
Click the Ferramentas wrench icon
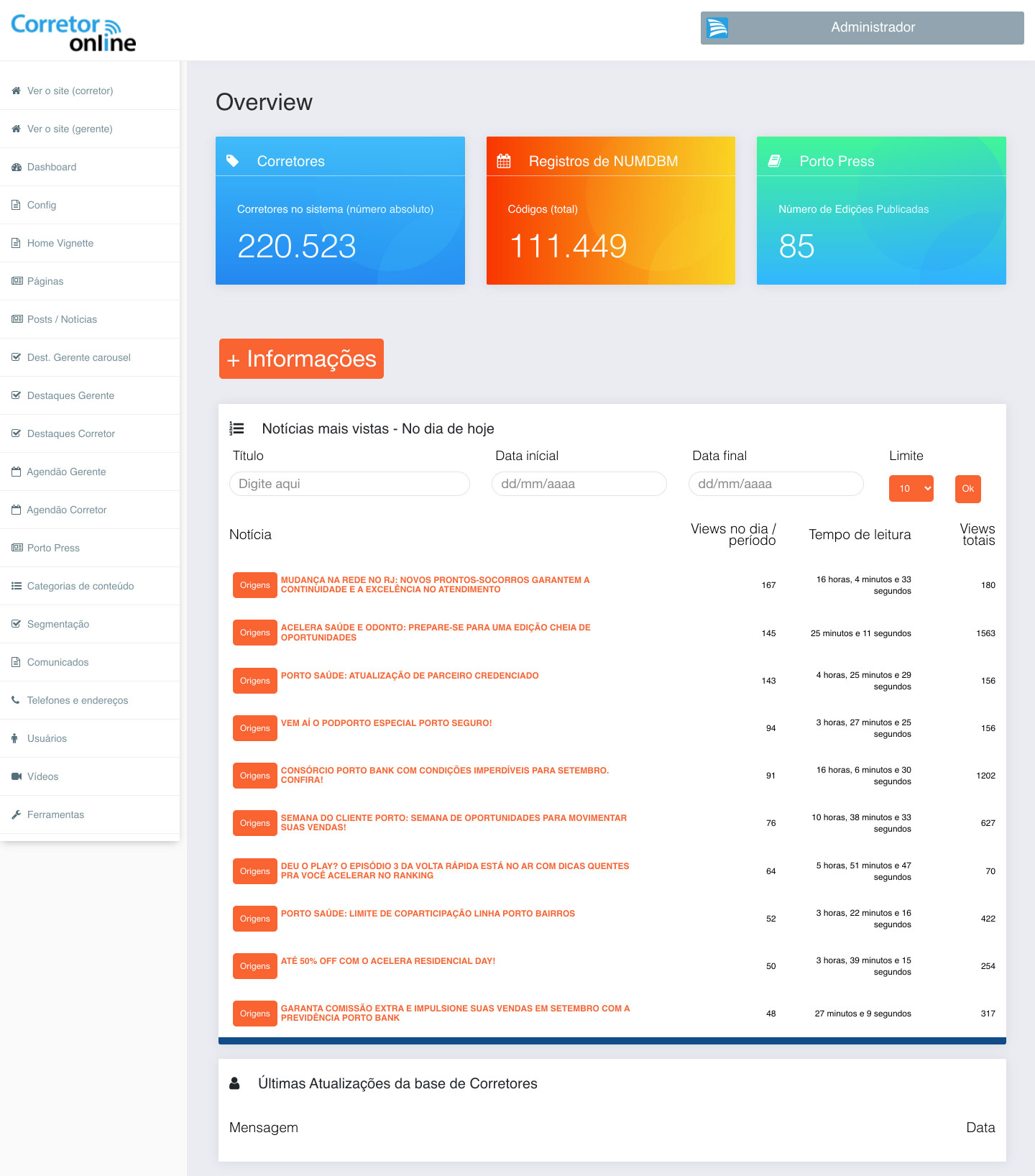tap(16, 815)
